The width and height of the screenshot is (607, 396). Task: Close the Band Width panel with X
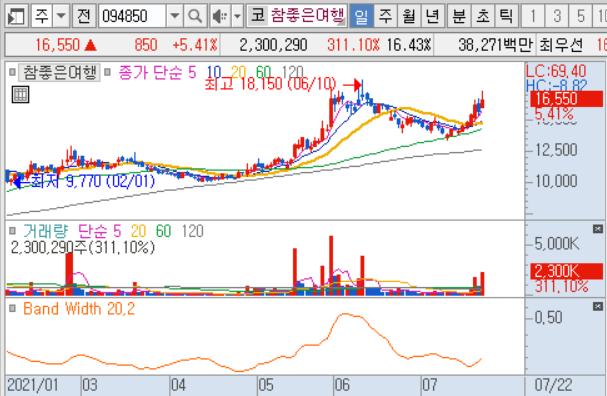pos(598,307)
